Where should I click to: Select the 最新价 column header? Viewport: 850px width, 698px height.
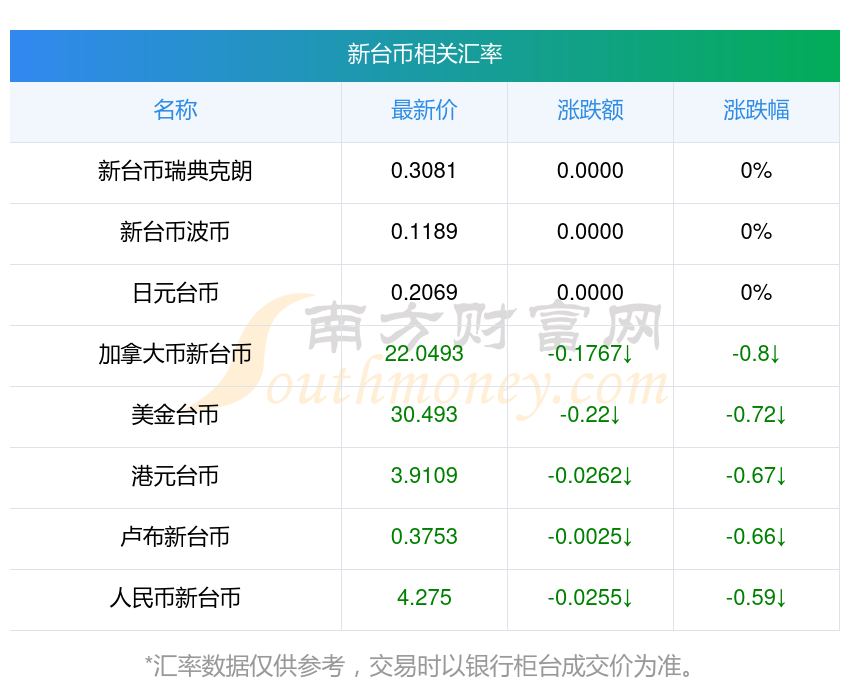(x=424, y=110)
